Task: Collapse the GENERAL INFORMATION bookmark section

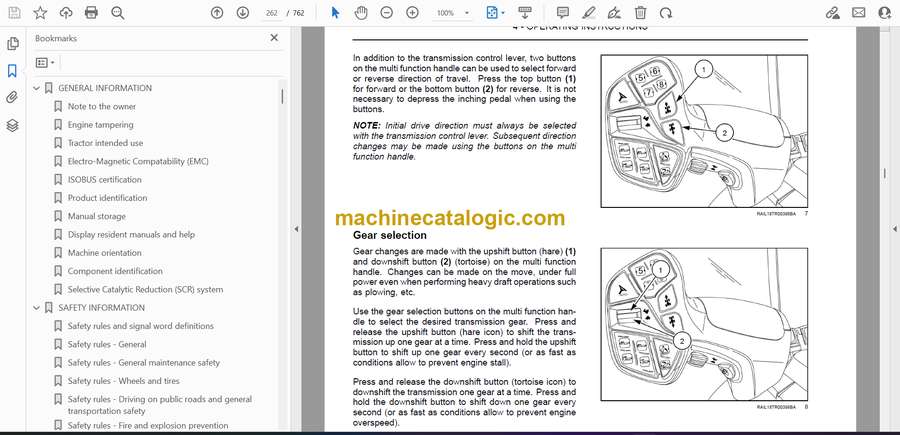Action: tap(37, 89)
